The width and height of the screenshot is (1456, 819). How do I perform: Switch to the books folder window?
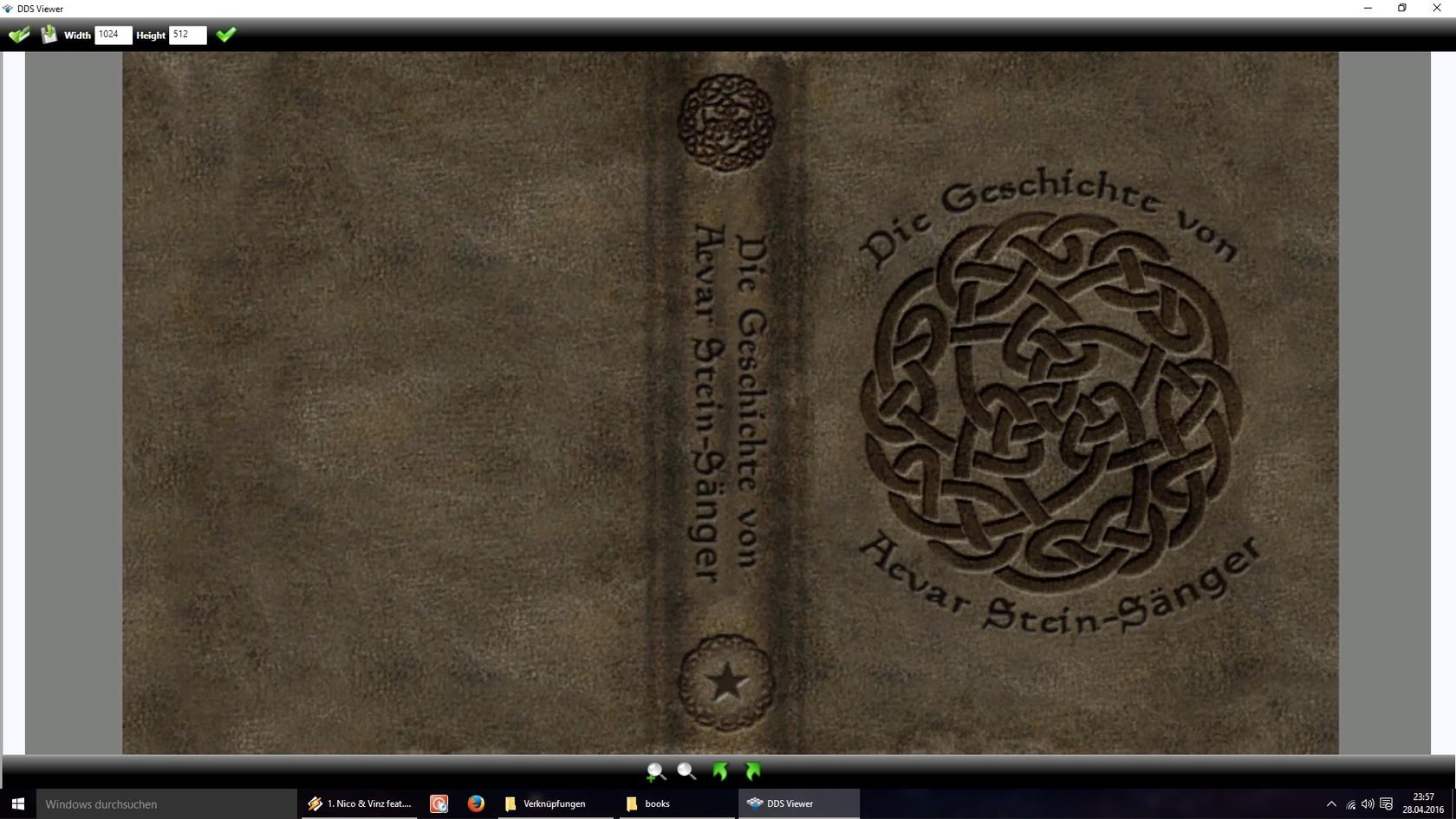648,803
